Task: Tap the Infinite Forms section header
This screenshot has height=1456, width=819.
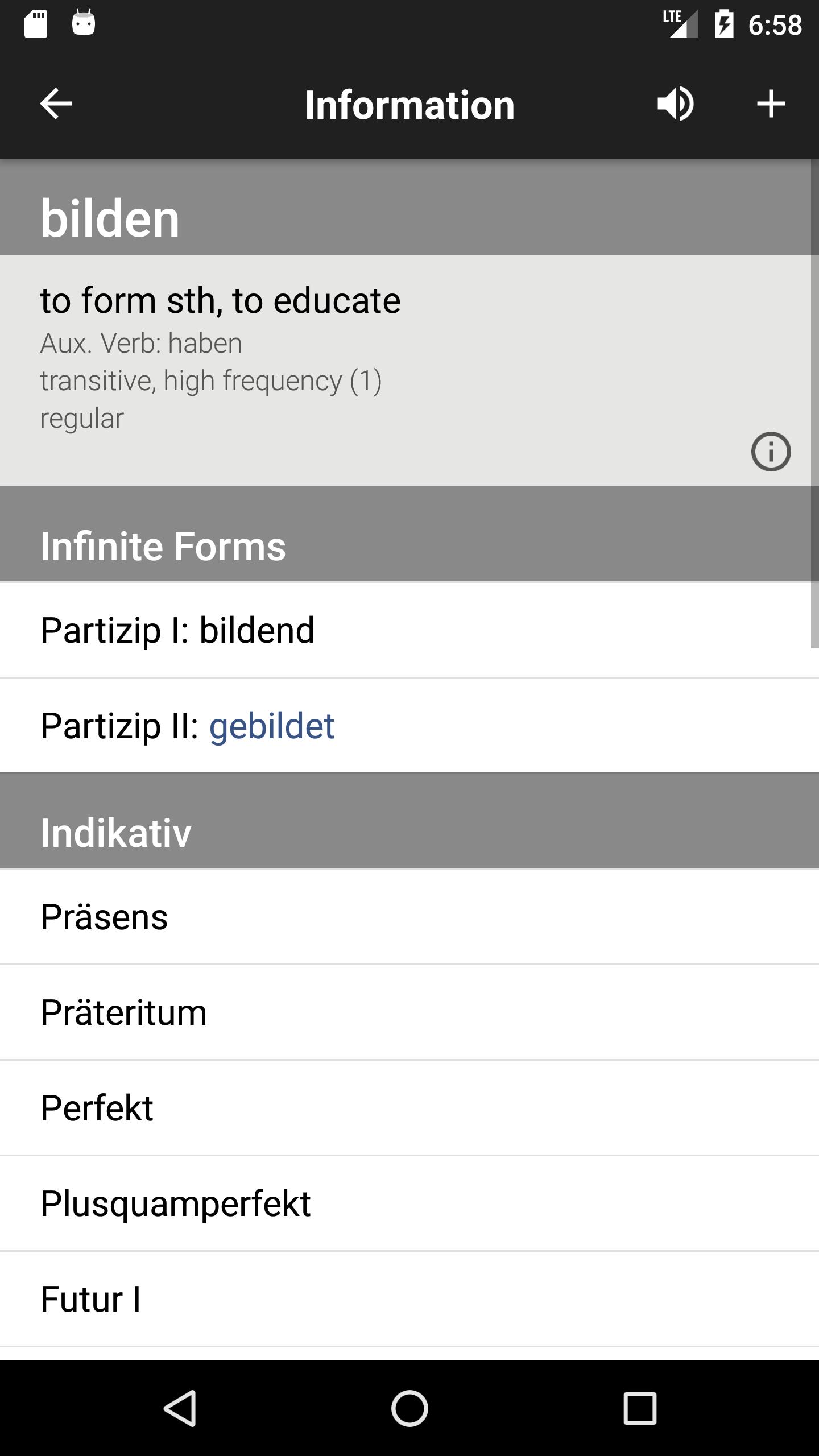Action: [409, 533]
